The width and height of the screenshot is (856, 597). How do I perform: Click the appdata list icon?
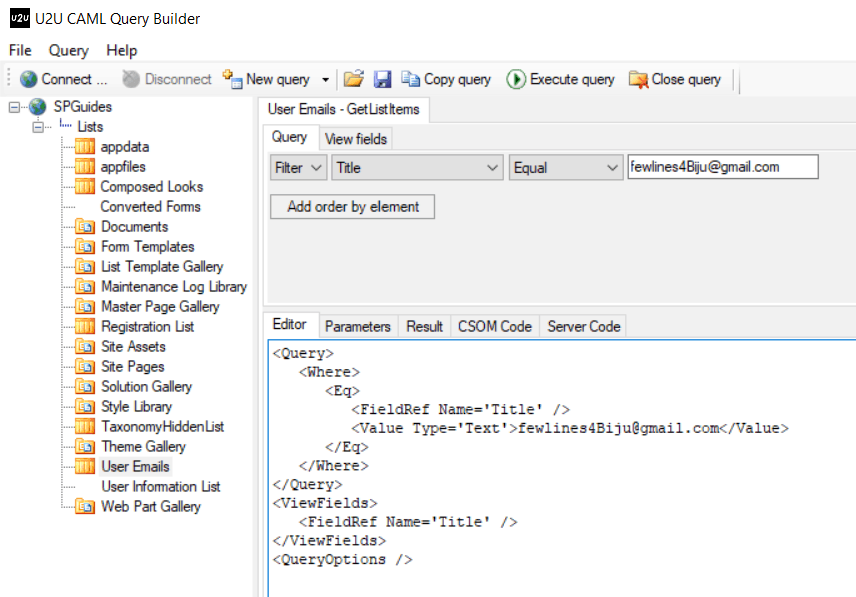pos(85,146)
